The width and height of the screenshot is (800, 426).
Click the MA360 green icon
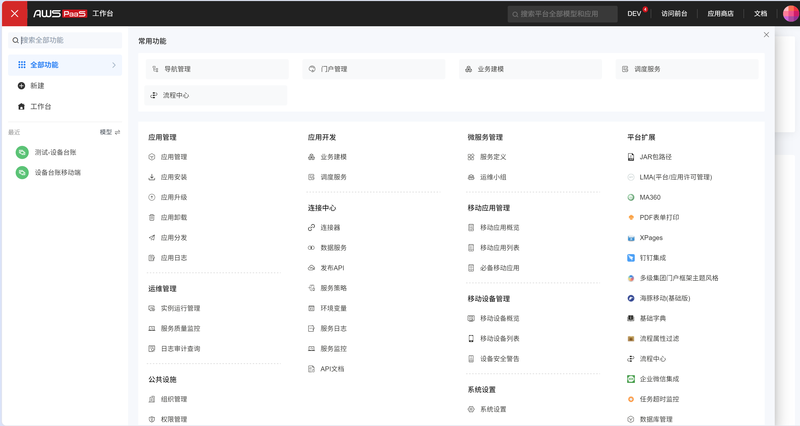[x=631, y=197]
